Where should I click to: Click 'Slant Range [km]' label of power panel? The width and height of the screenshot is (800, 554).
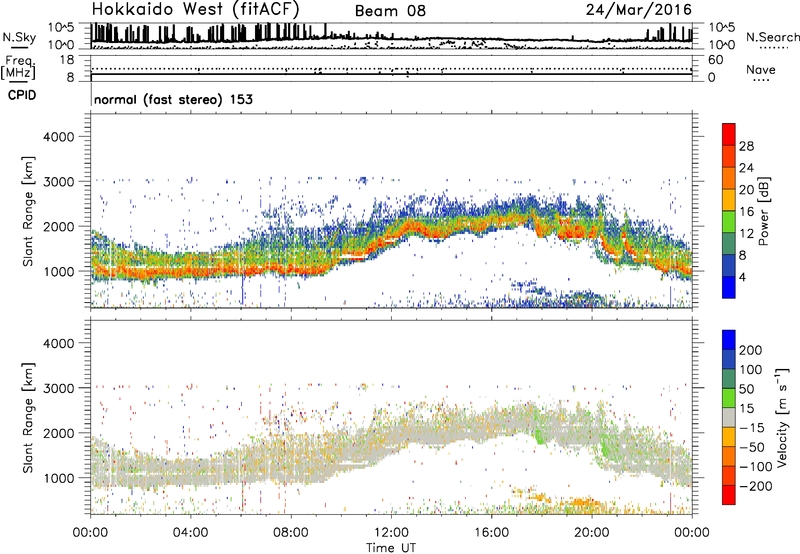pyautogui.click(x=28, y=211)
